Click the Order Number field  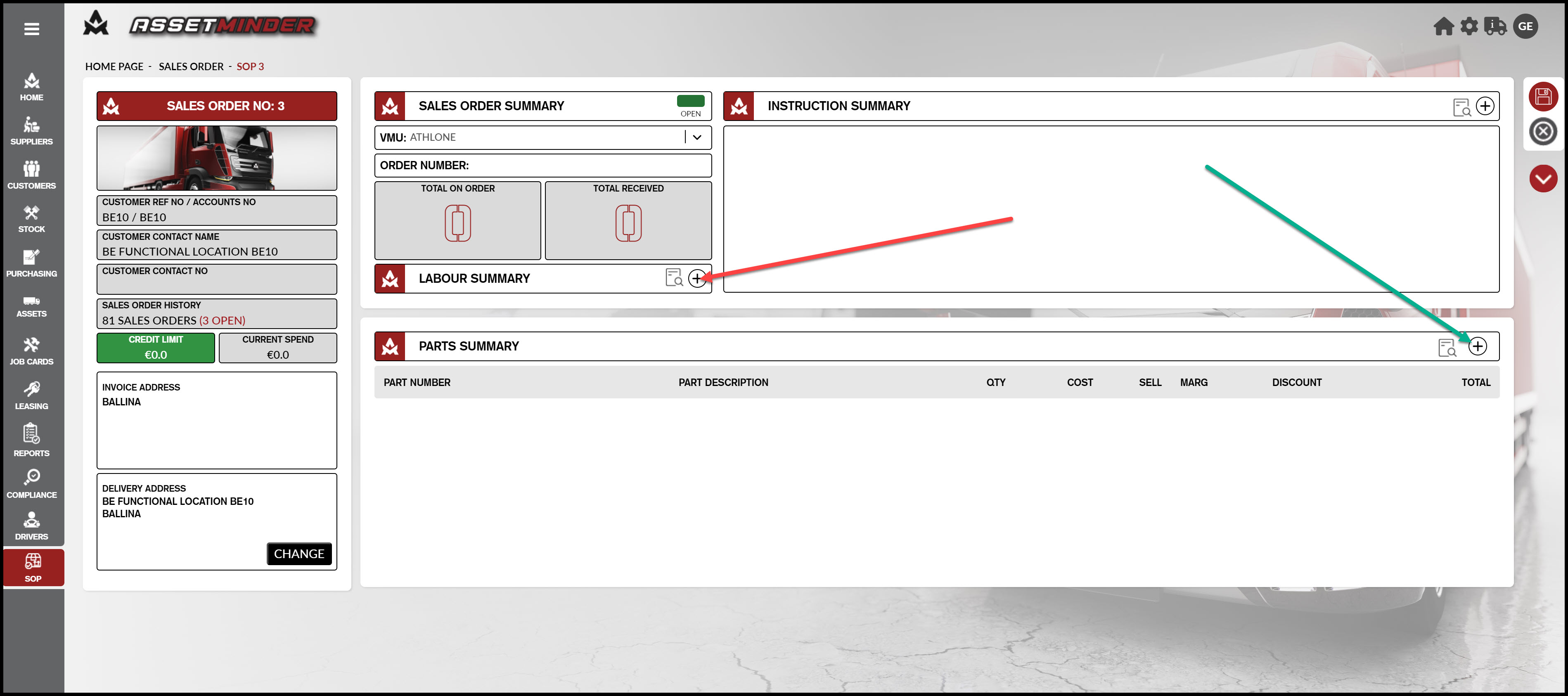(x=543, y=166)
